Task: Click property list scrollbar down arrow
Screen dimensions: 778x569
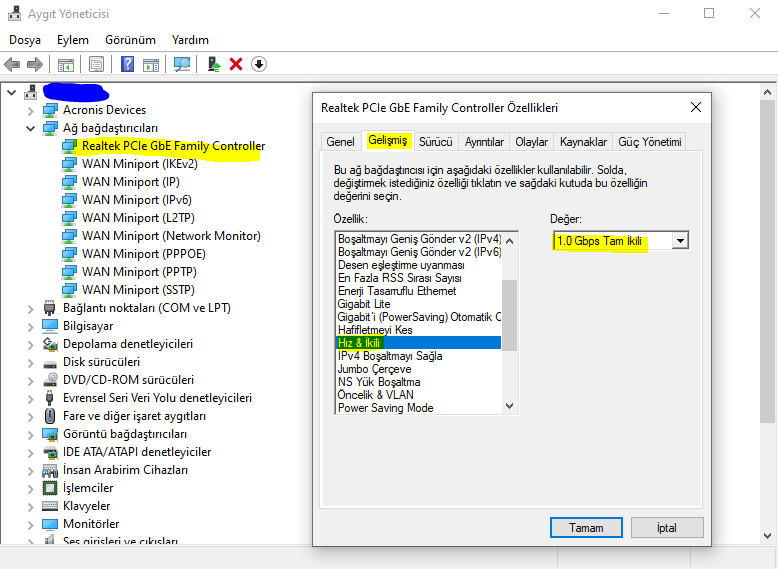Action: [510, 406]
